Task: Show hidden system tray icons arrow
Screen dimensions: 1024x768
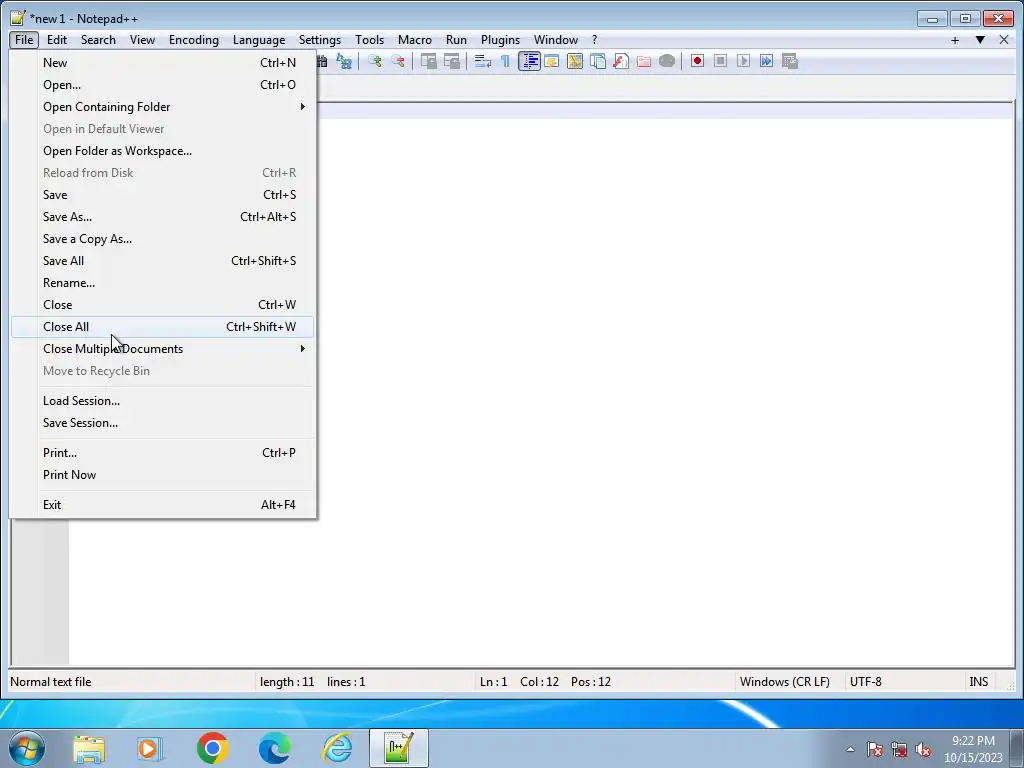Action: click(x=850, y=749)
